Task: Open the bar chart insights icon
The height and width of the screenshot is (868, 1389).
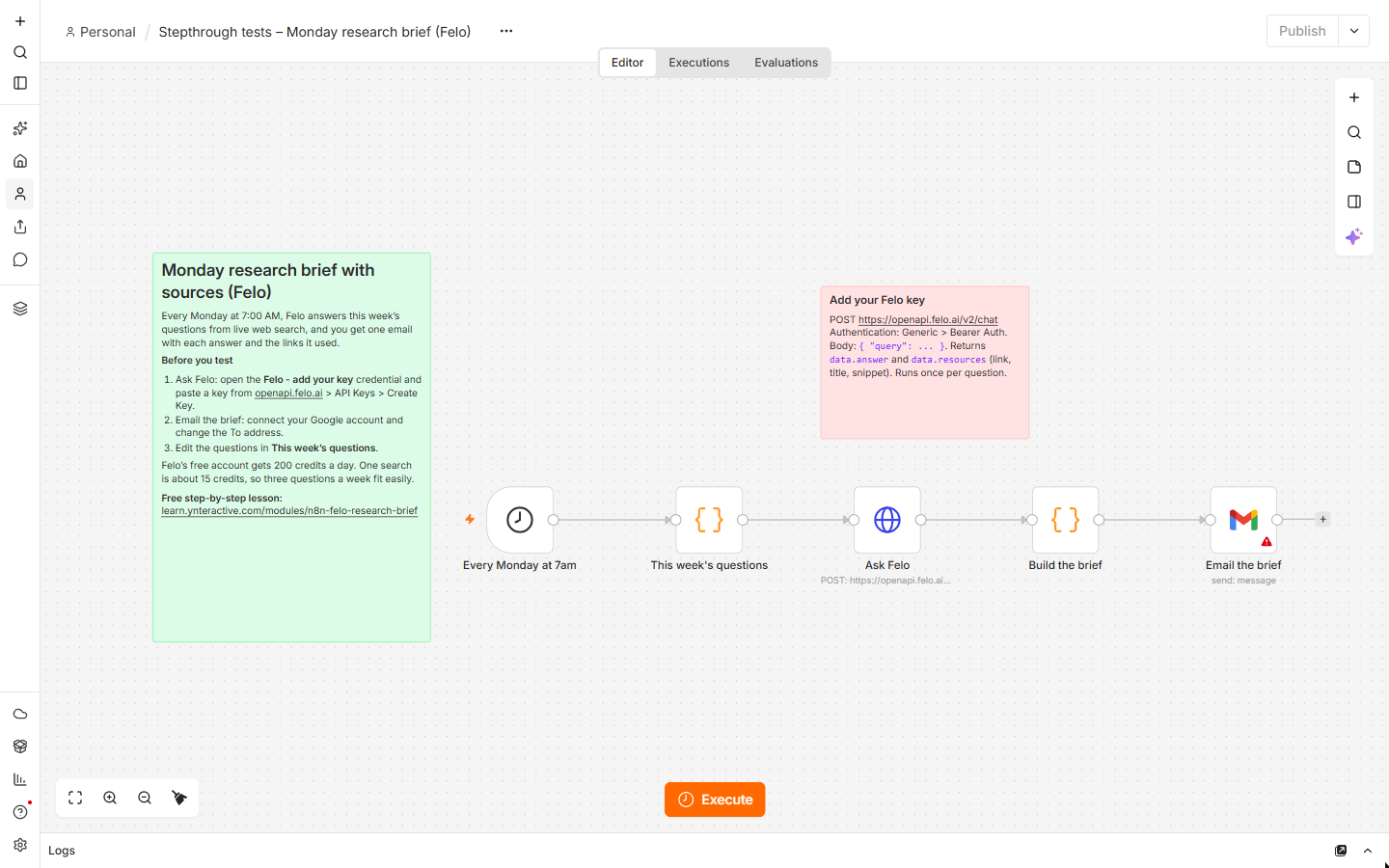Action: pyautogui.click(x=20, y=779)
